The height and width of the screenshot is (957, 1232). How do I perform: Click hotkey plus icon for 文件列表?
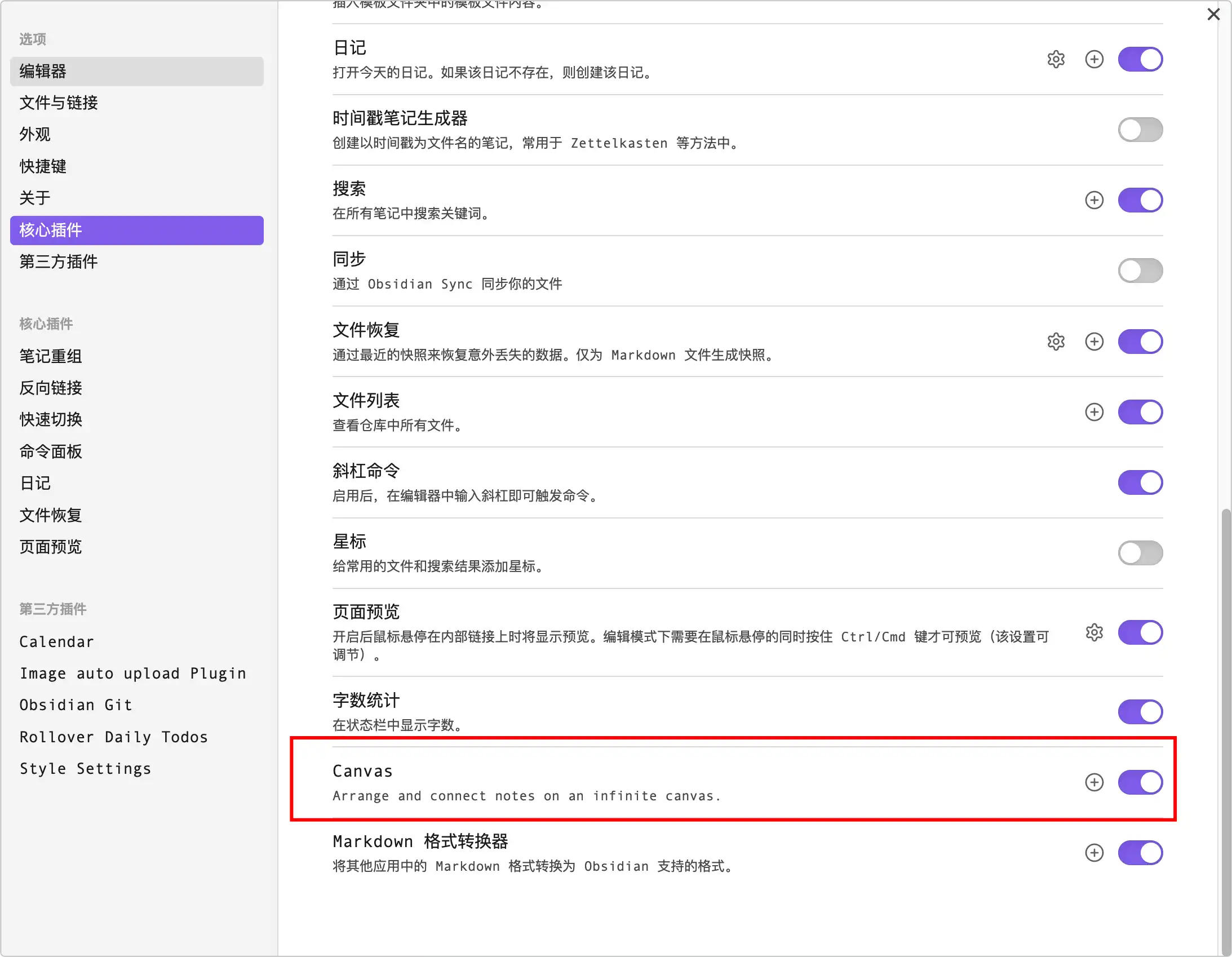[1094, 412]
